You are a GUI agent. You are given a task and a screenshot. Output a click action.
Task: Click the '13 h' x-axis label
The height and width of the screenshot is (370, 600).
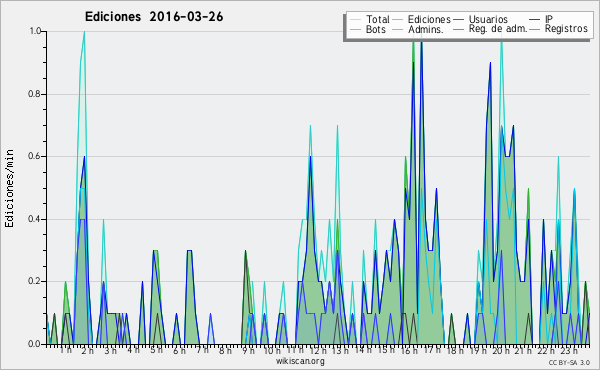340,350
